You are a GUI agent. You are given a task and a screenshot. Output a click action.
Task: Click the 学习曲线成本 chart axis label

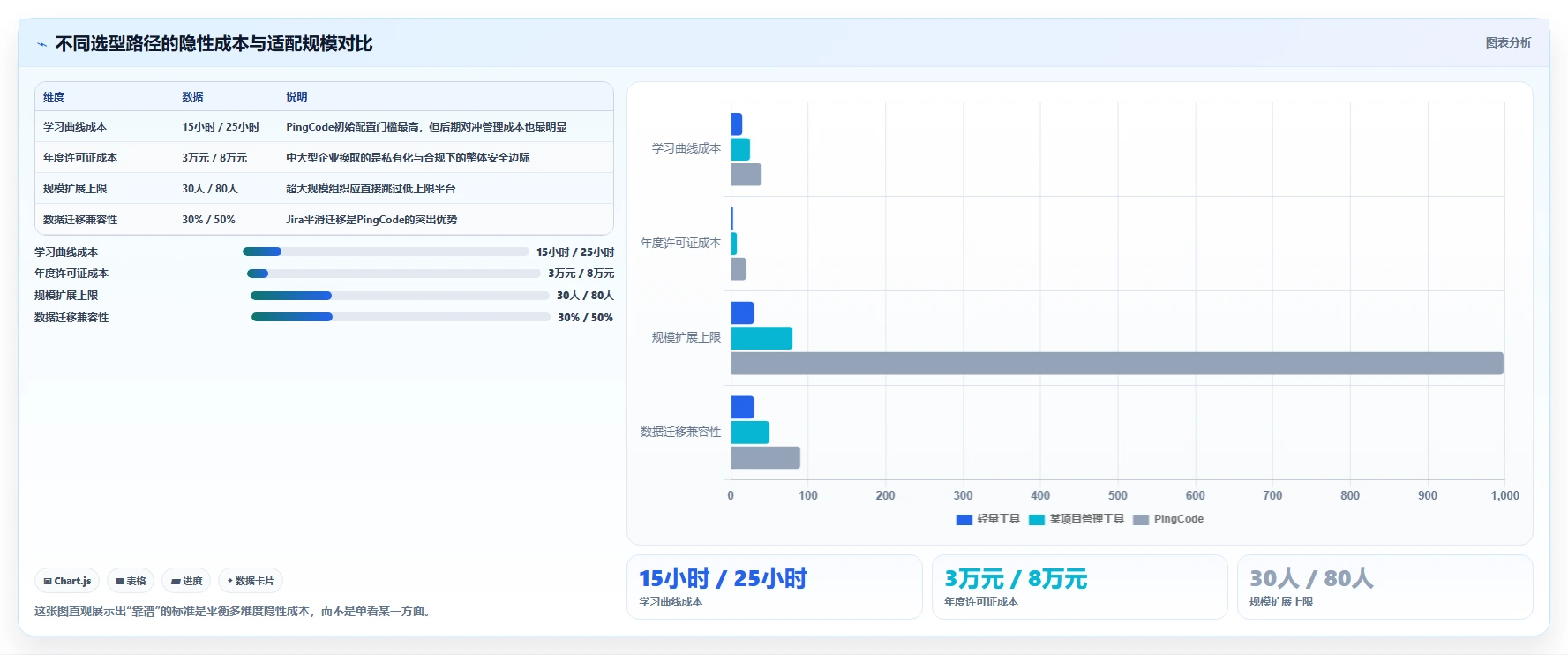(x=686, y=148)
